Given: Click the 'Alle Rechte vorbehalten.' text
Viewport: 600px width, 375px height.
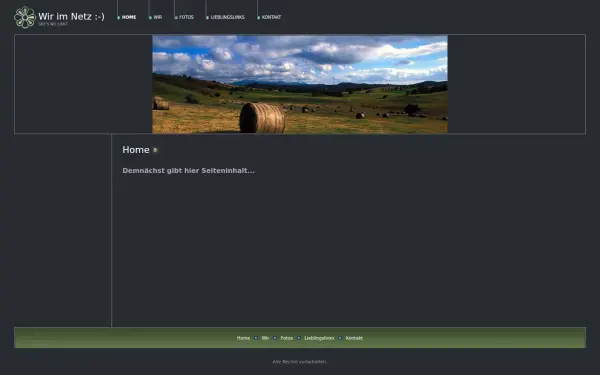Looking at the screenshot, I should pos(299,362).
